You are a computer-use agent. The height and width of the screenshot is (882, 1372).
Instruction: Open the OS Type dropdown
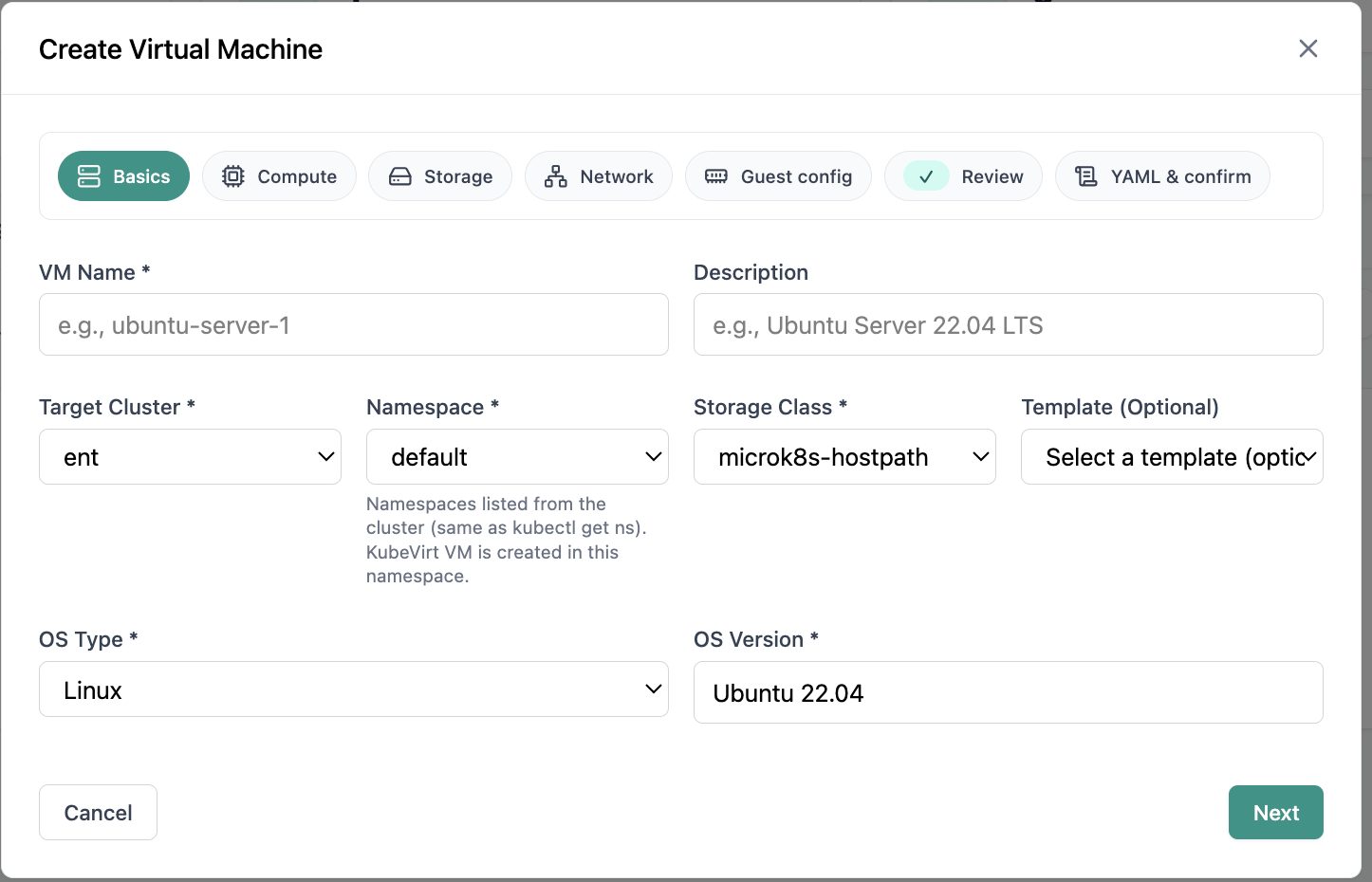354,689
